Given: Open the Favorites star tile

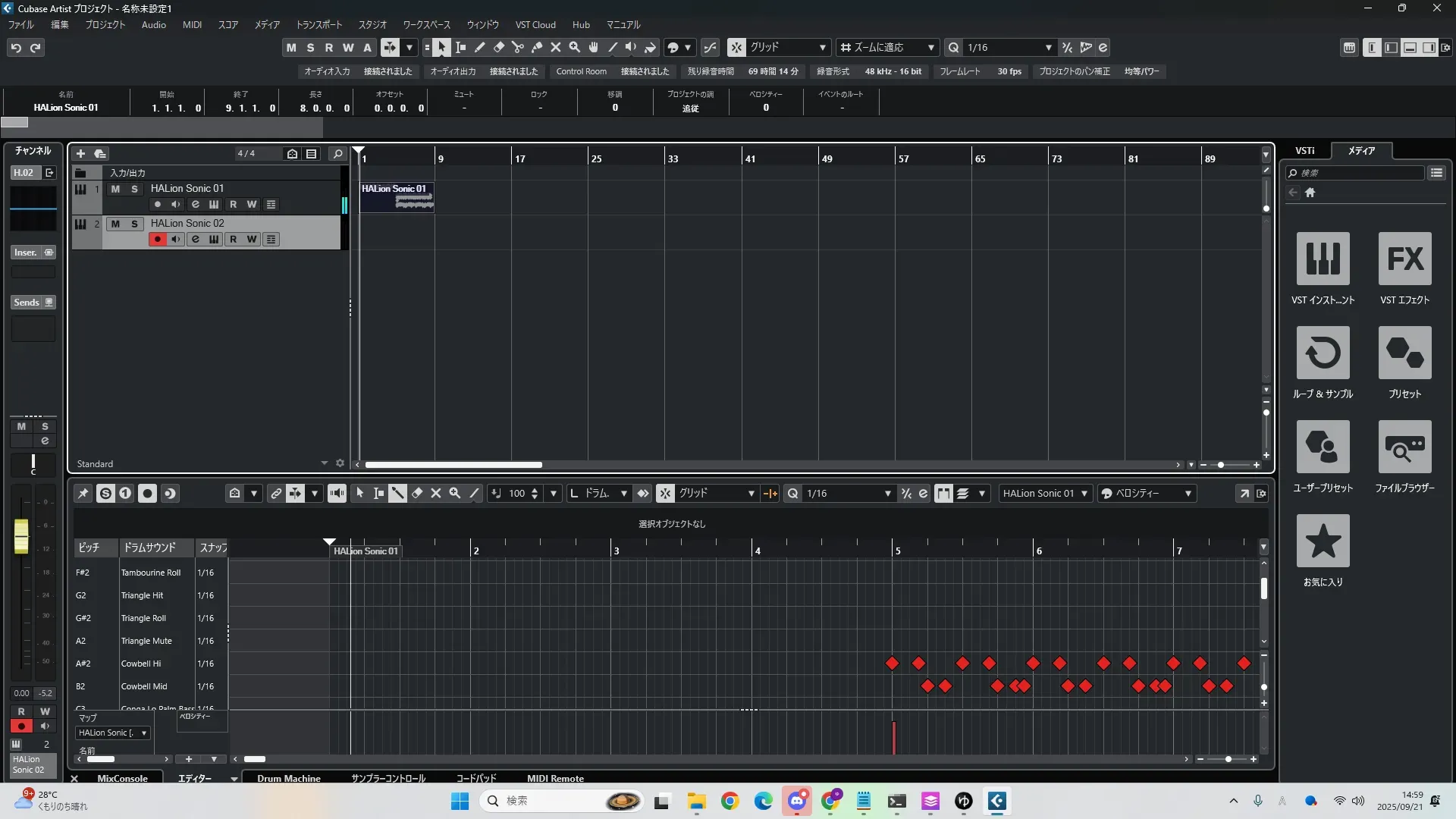Looking at the screenshot, I should (x=1323, y=541).
